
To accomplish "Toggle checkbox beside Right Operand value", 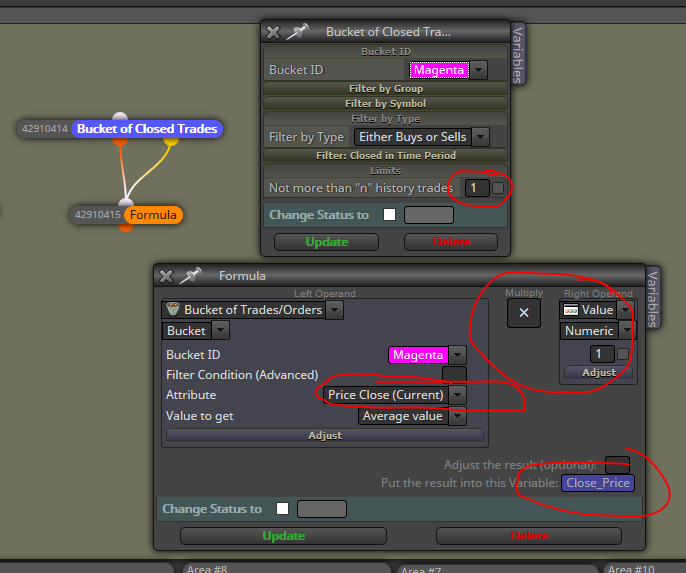I will click(x=623, y=354).
